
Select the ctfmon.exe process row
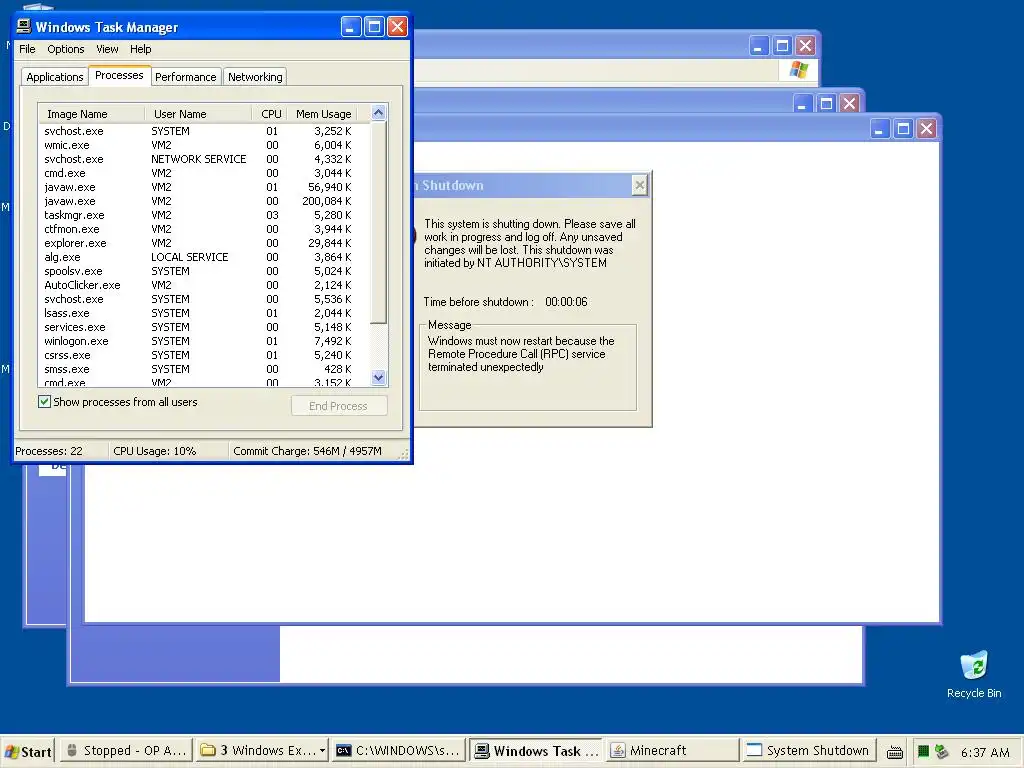point(204,229)
